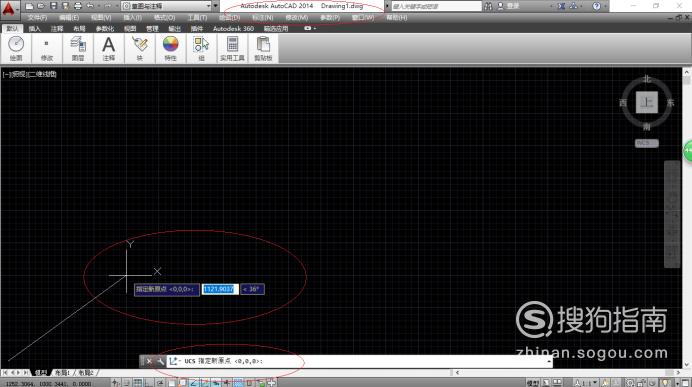Screen dimensions: 692x387
Task: Click the WCS button under the ViewCube
Action: tap(647, 143)
